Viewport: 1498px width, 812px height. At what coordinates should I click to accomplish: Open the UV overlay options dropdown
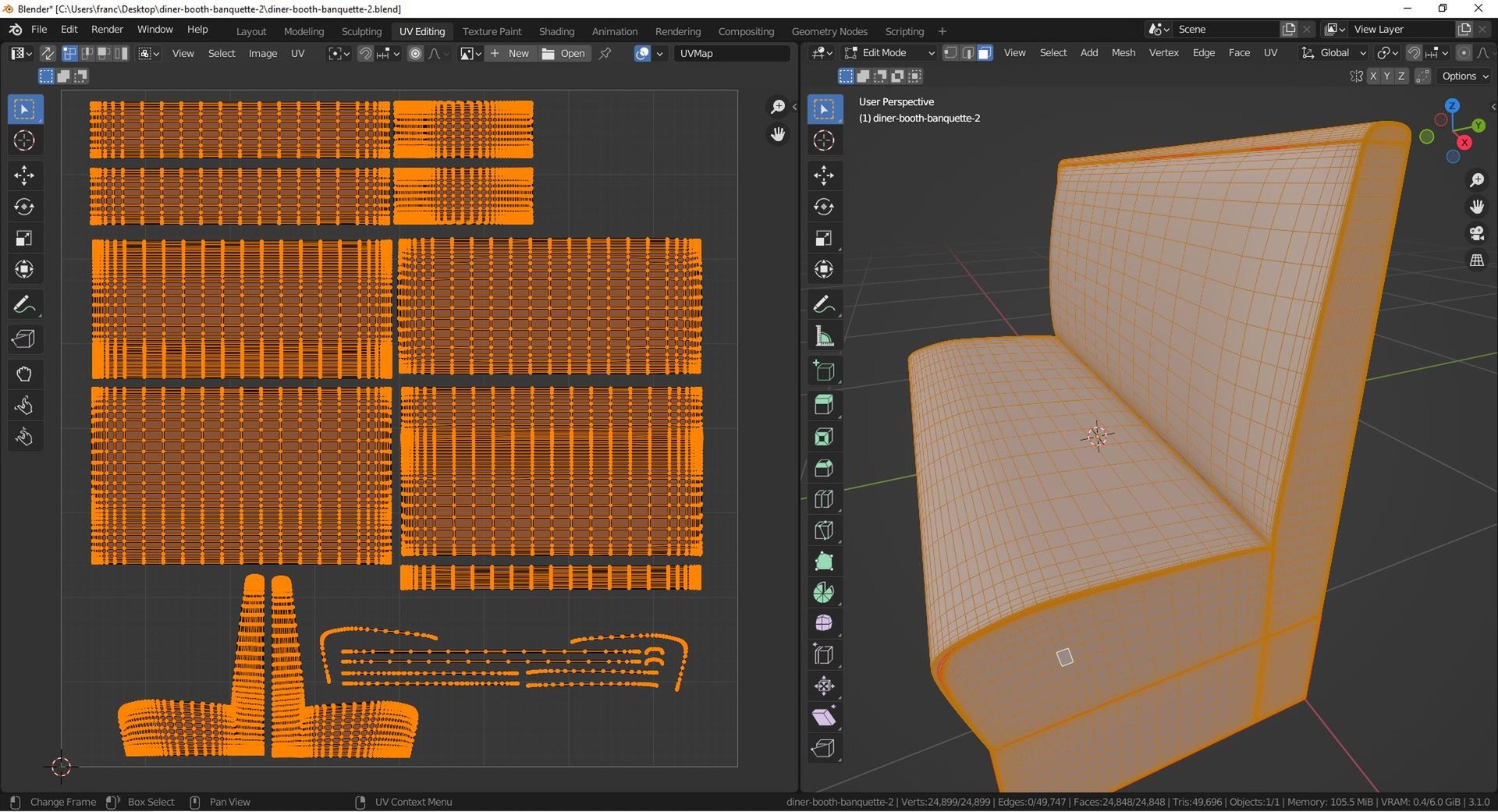pyautogui.click(x=660, y=53)
